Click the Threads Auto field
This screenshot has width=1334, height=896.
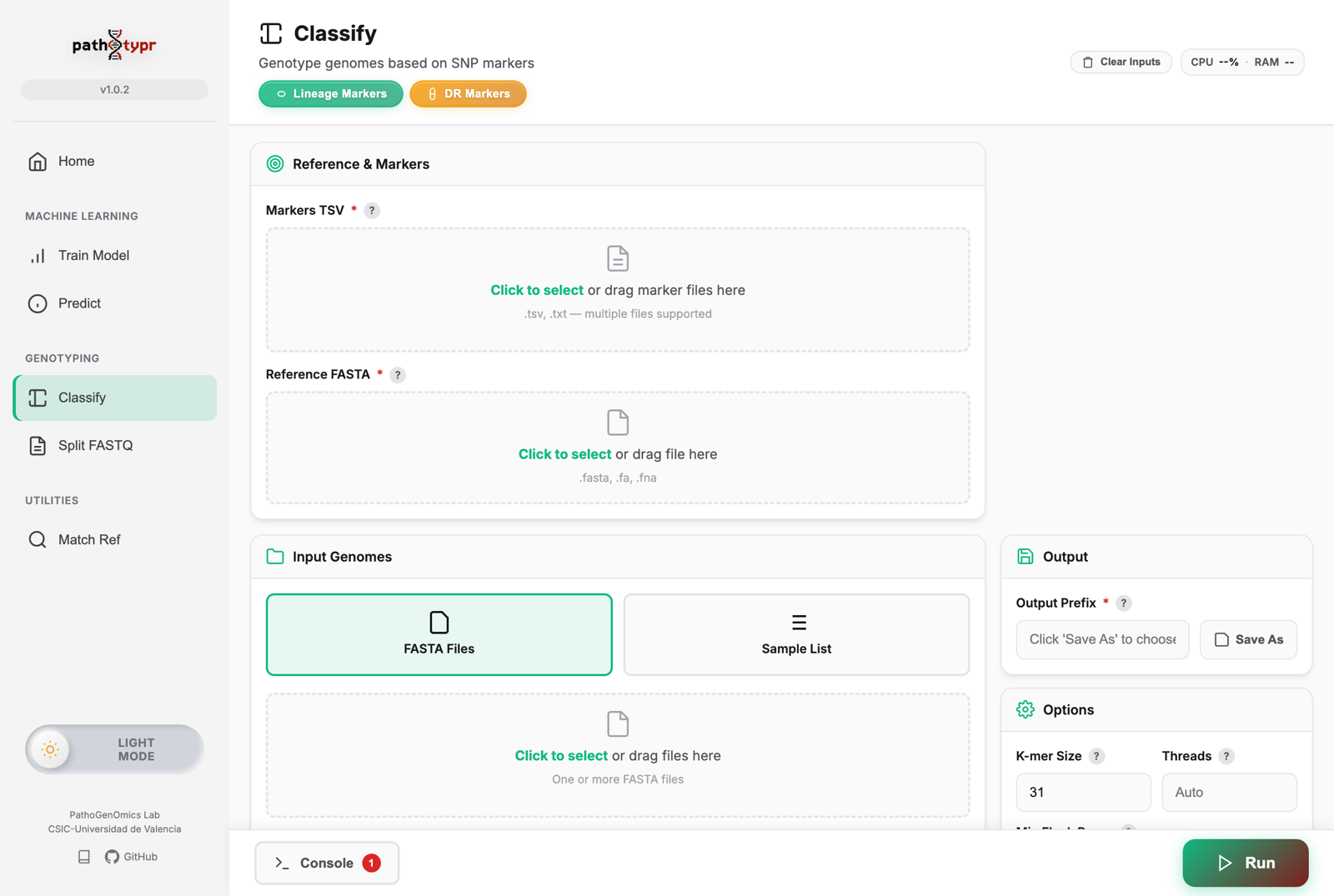click(1229, 792)
